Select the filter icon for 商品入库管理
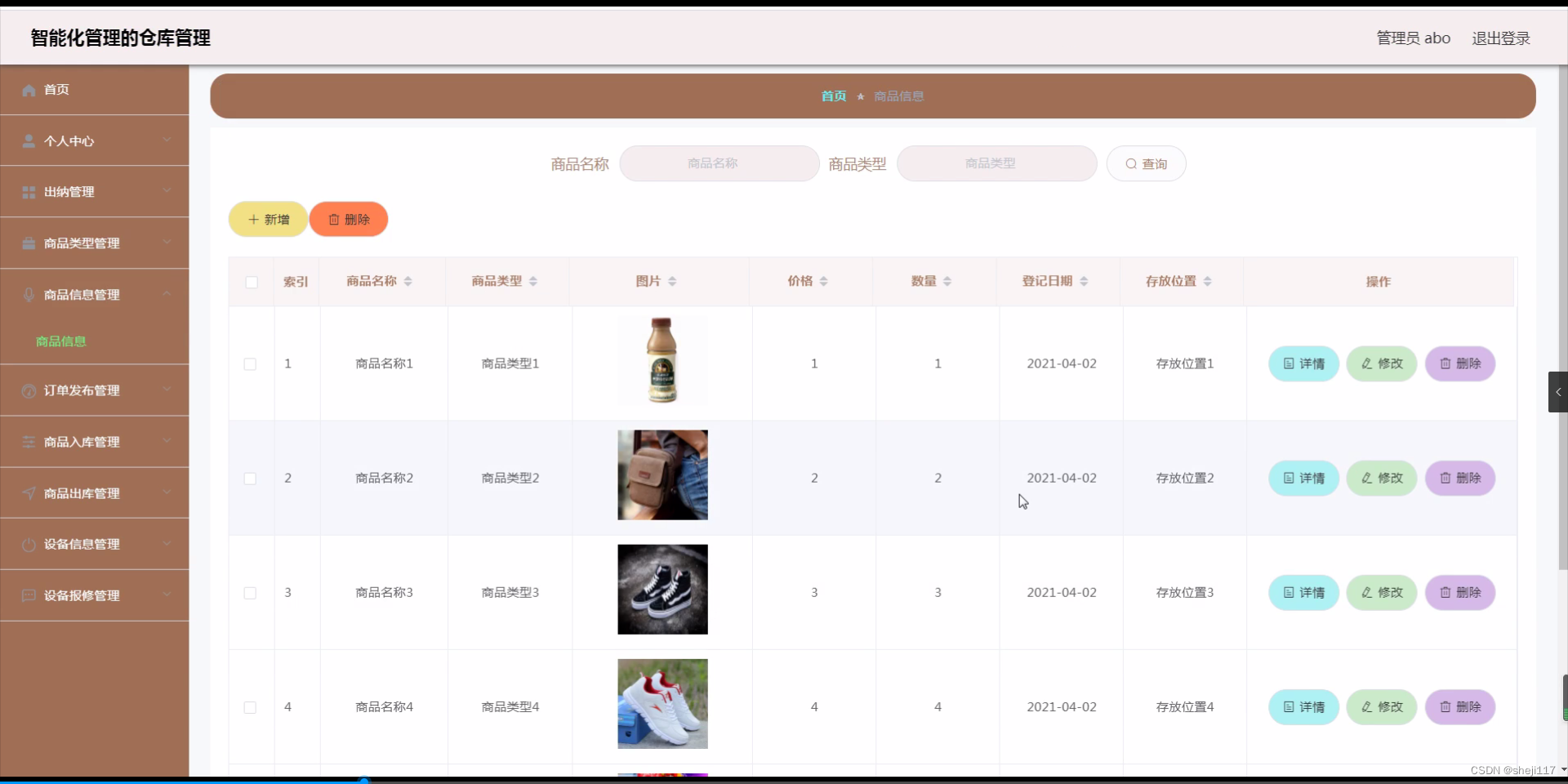This screenshot has height=784, width=1568. [x=29, y=442]
